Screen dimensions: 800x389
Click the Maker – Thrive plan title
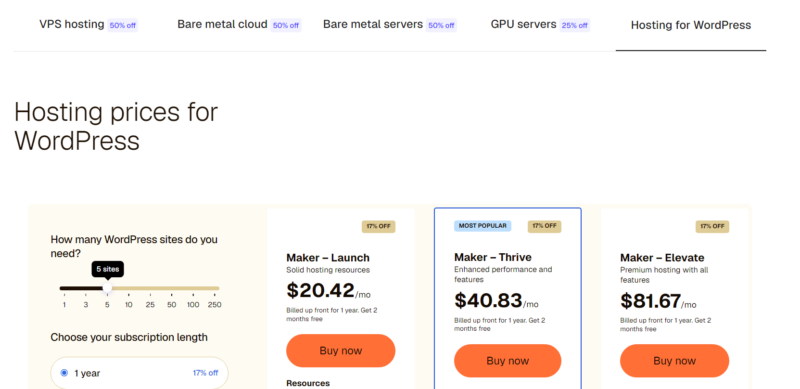(x=493, y=257)
